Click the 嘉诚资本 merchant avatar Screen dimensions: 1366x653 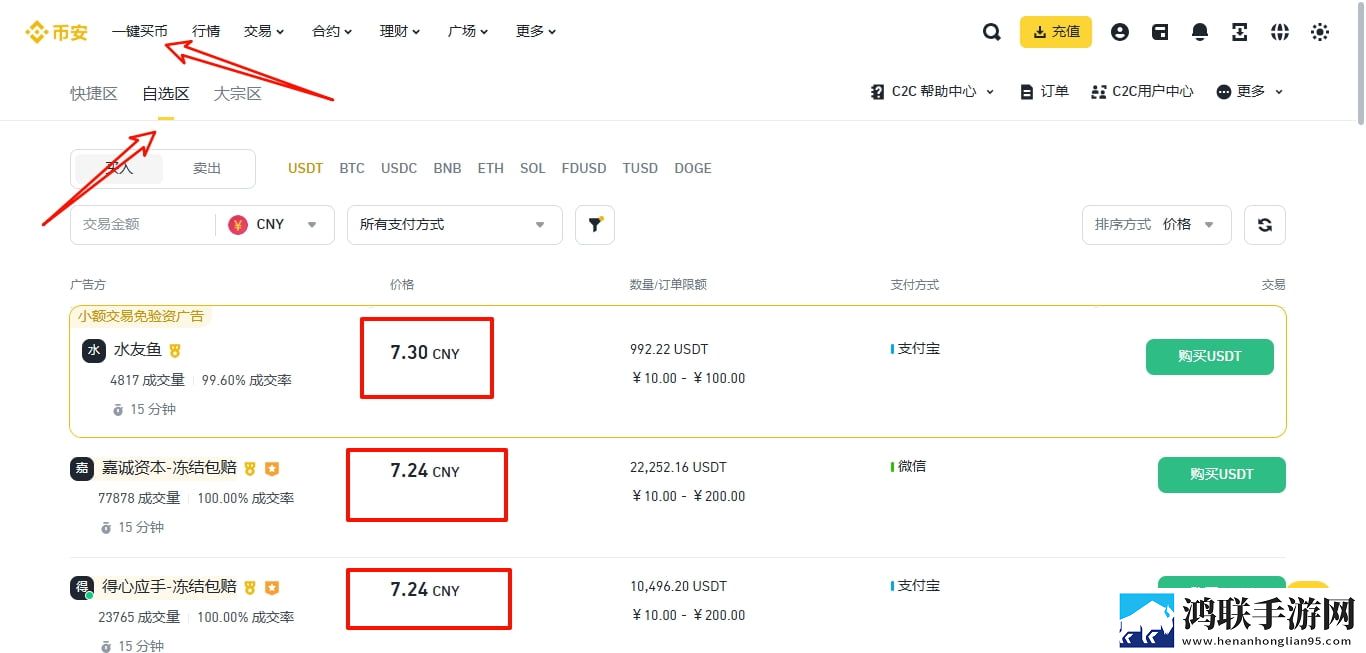82,468
